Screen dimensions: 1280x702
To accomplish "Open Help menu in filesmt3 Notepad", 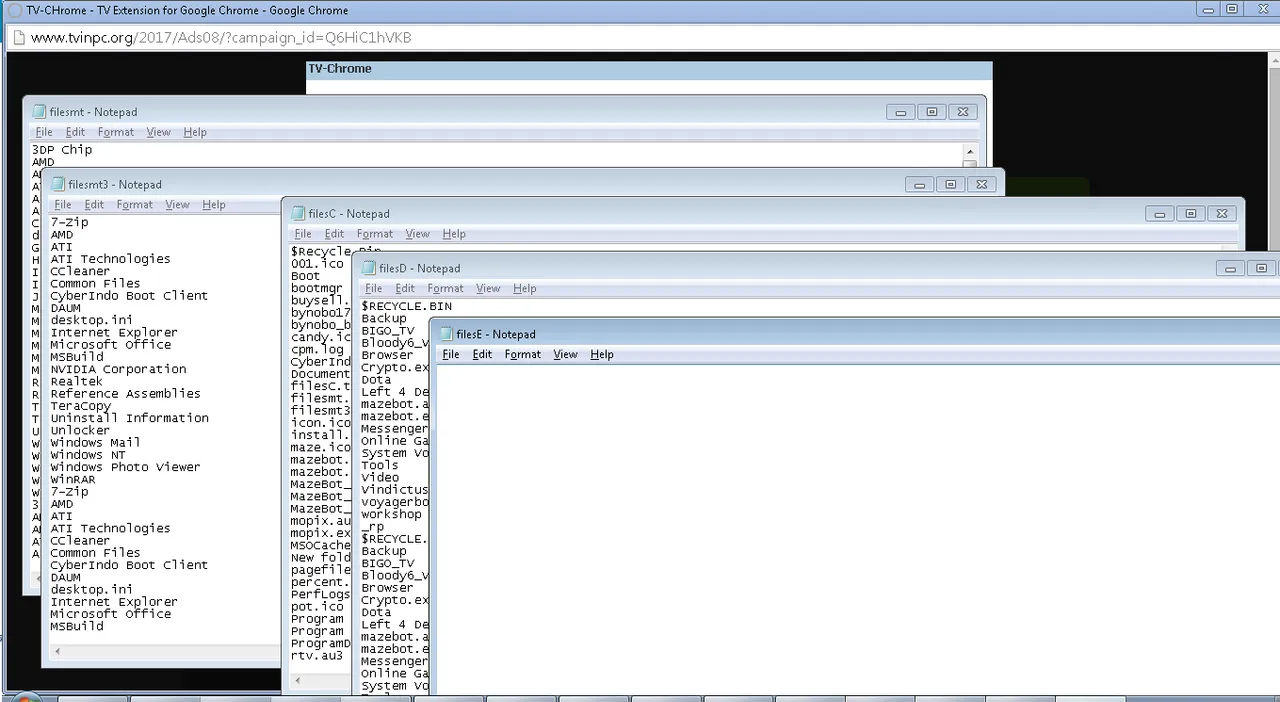I will coord(214,204).
